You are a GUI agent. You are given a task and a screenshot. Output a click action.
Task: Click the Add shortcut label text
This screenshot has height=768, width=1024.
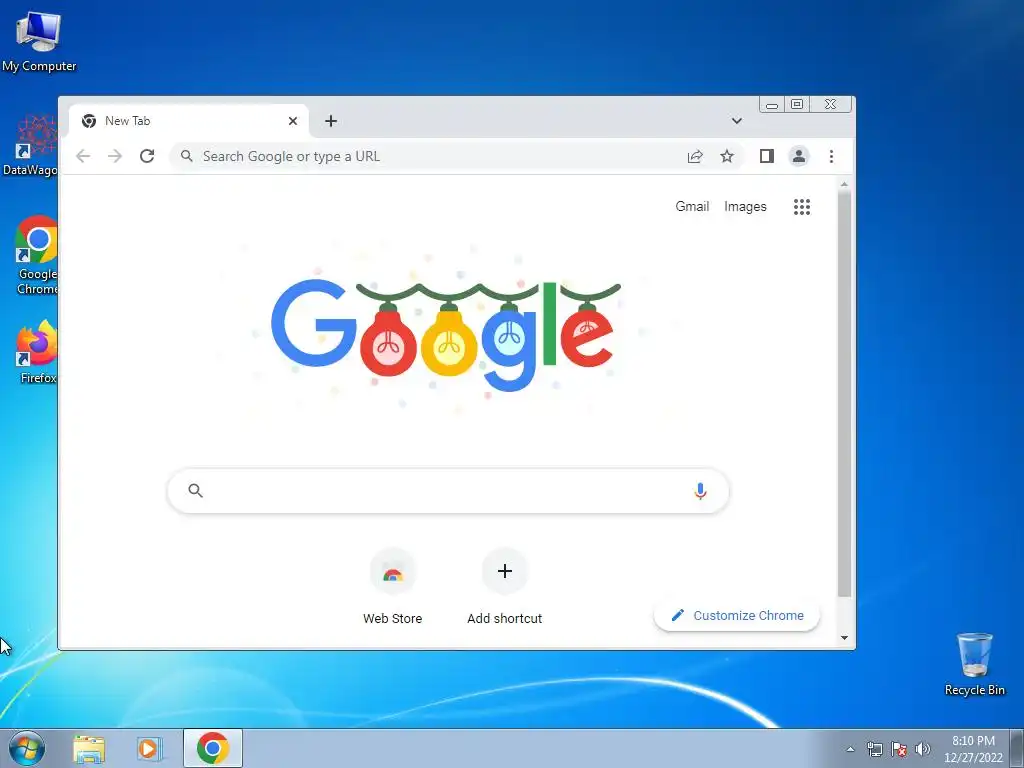504,618
